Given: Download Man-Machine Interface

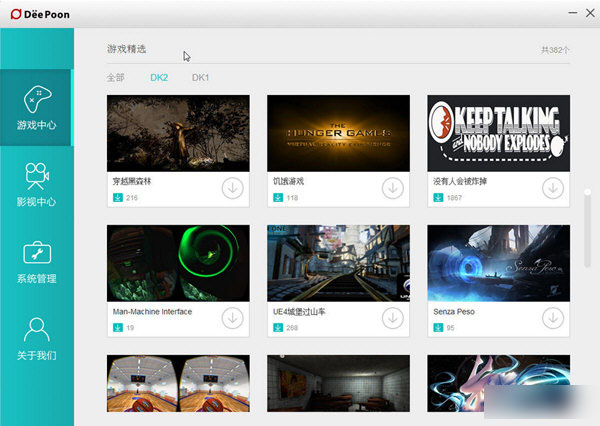Looking at the screenshot, I should click(x=232, y=318).
